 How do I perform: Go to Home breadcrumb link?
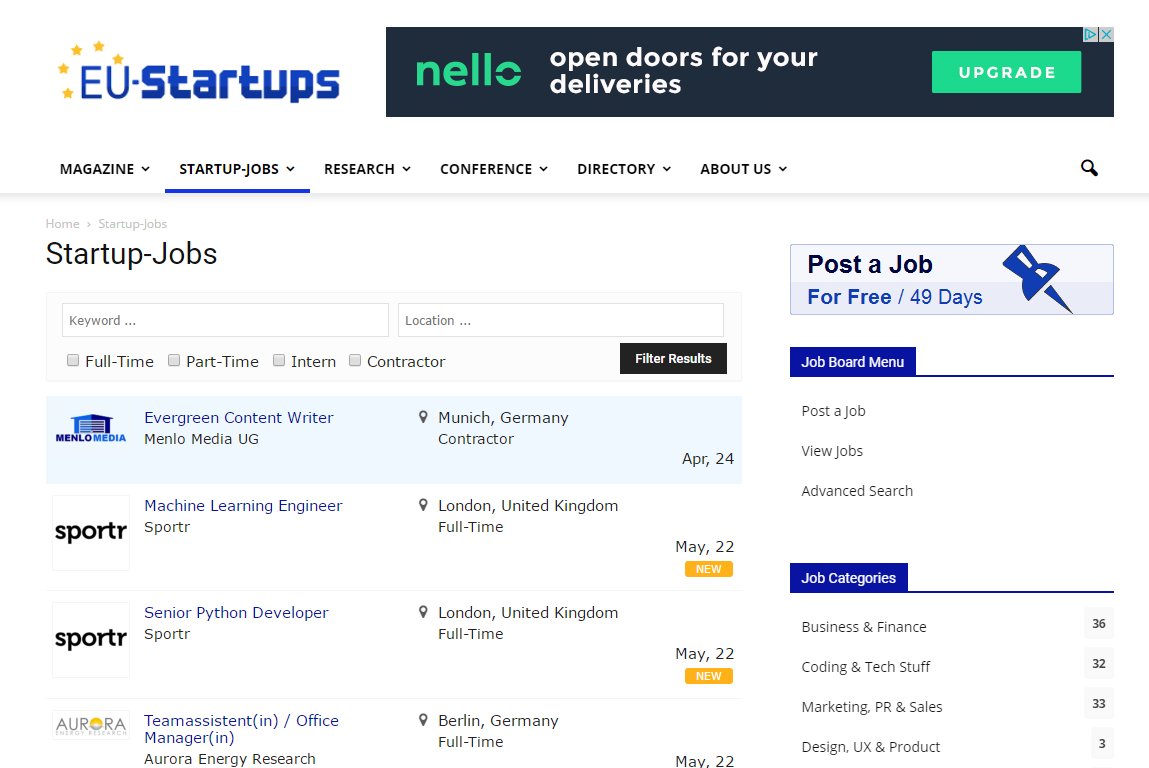point(62,224)
